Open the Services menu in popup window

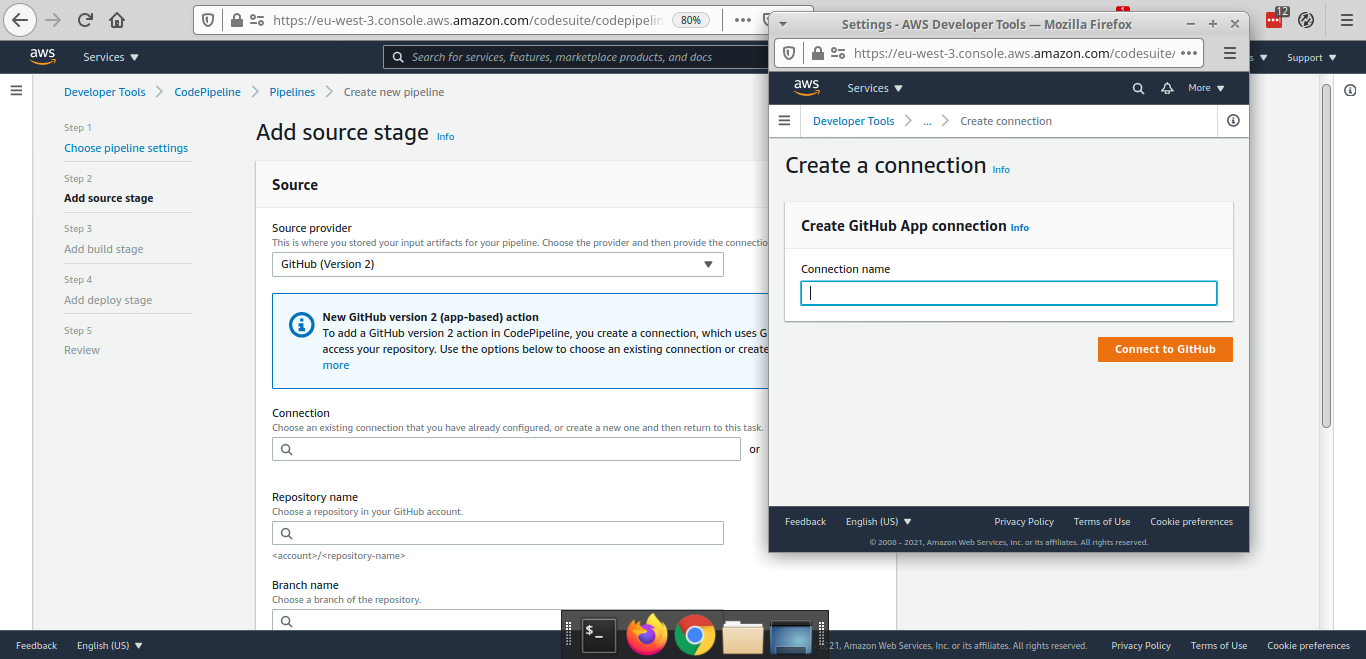874,88
